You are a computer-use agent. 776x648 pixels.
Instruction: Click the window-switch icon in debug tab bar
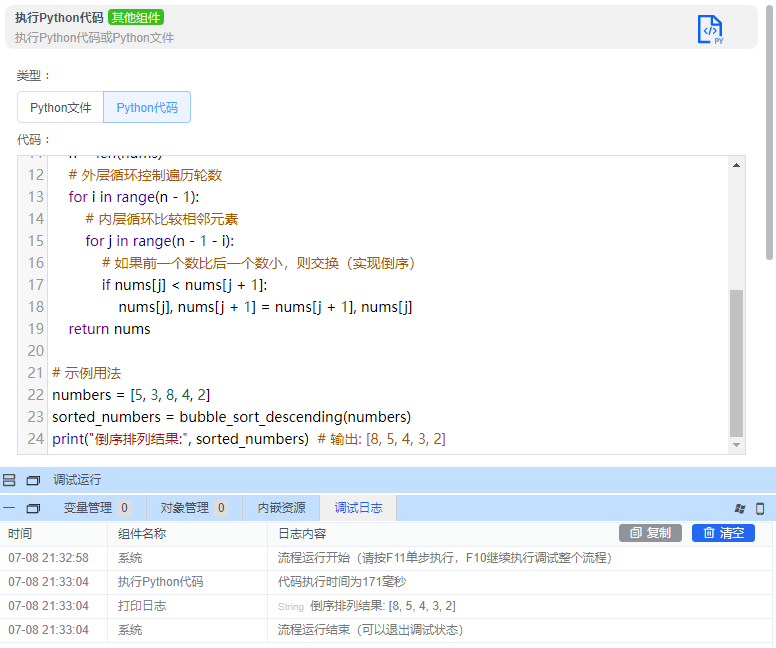pyautogui.click(x=740, y=508)
